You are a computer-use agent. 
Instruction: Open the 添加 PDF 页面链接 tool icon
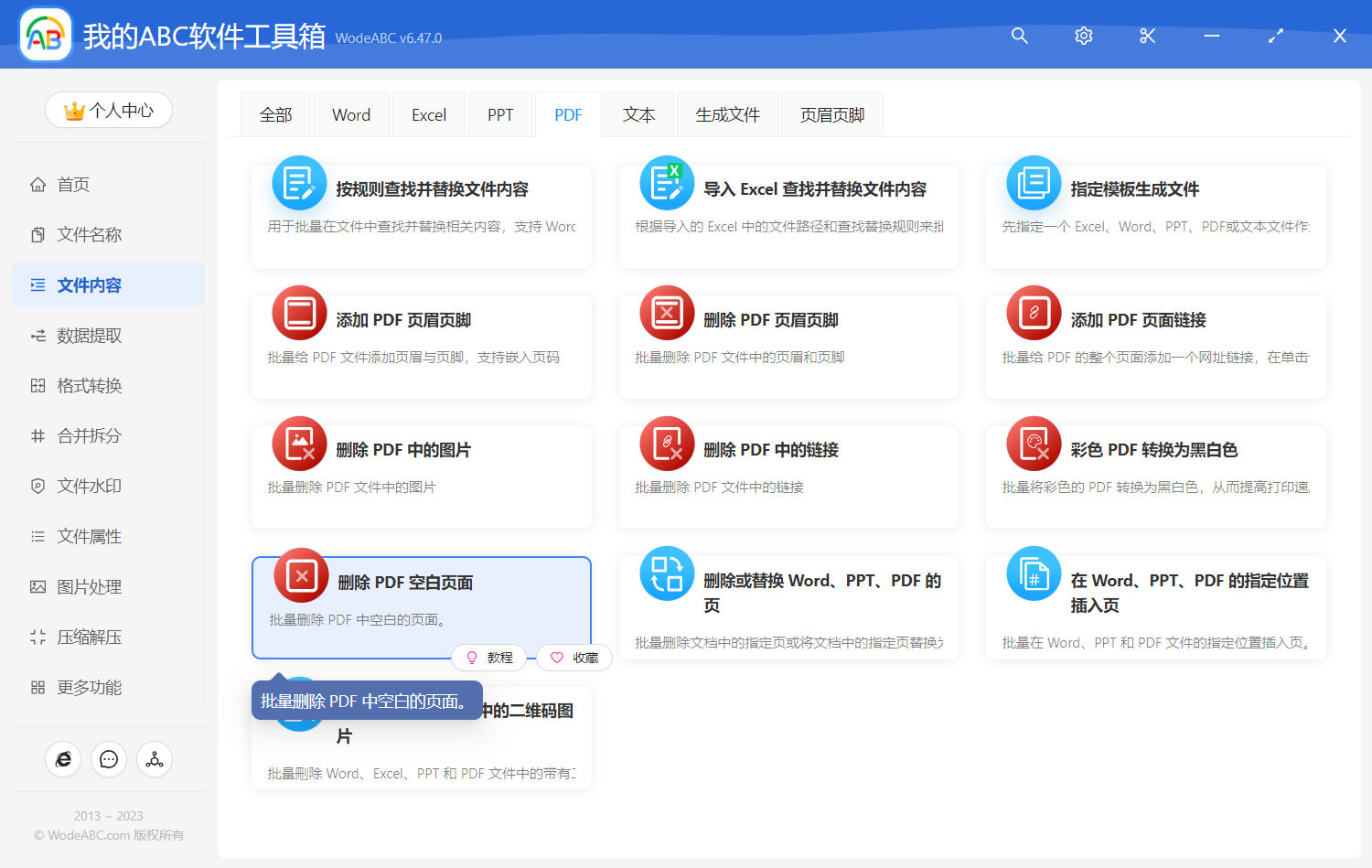click(1033, 313)
